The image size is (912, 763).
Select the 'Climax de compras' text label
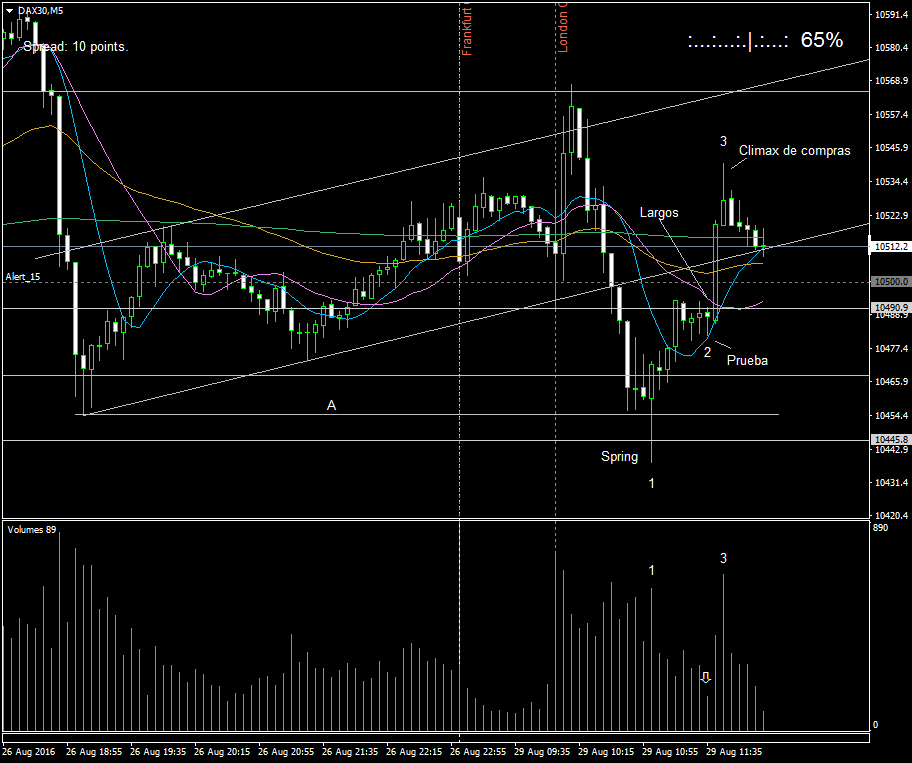pyautogui.click(x=794, y=151)
